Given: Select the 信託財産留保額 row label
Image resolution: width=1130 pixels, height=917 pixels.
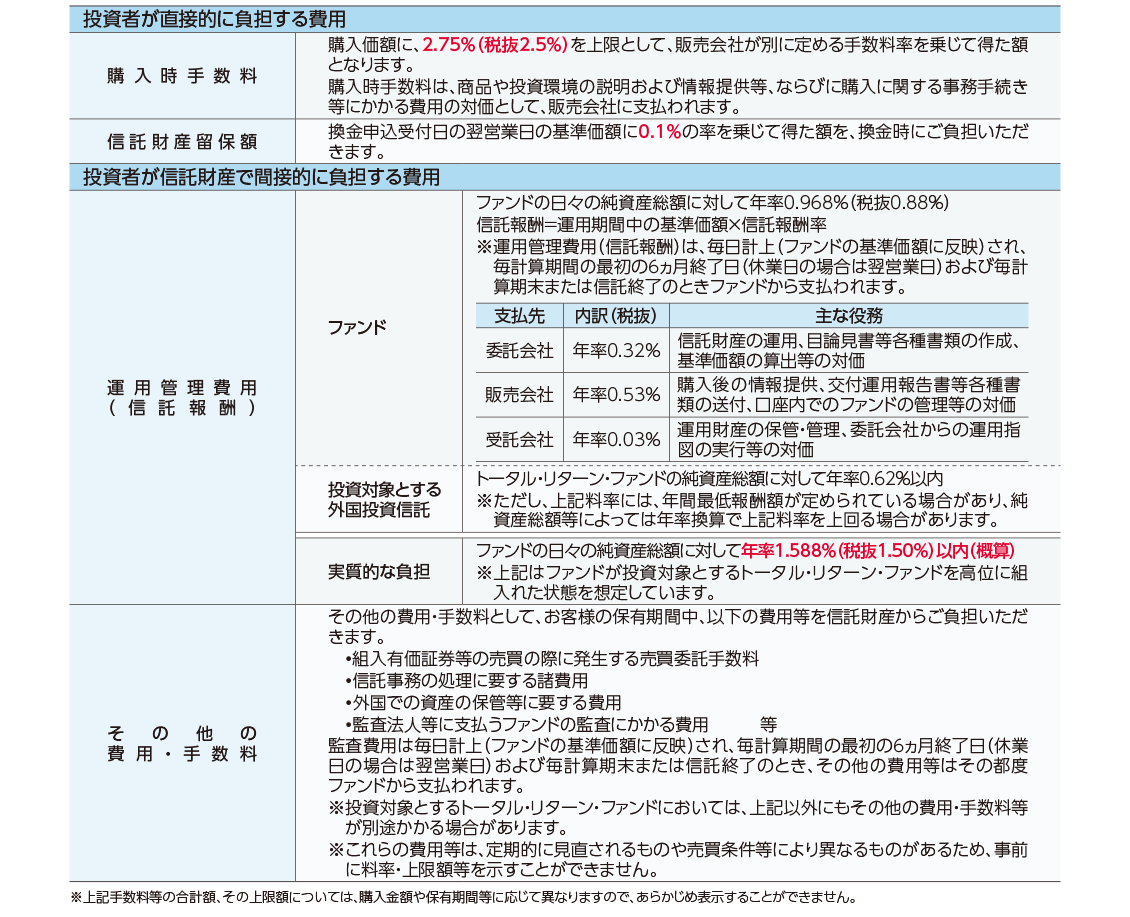Looking at the screenshot, I should tap(182, 141).
